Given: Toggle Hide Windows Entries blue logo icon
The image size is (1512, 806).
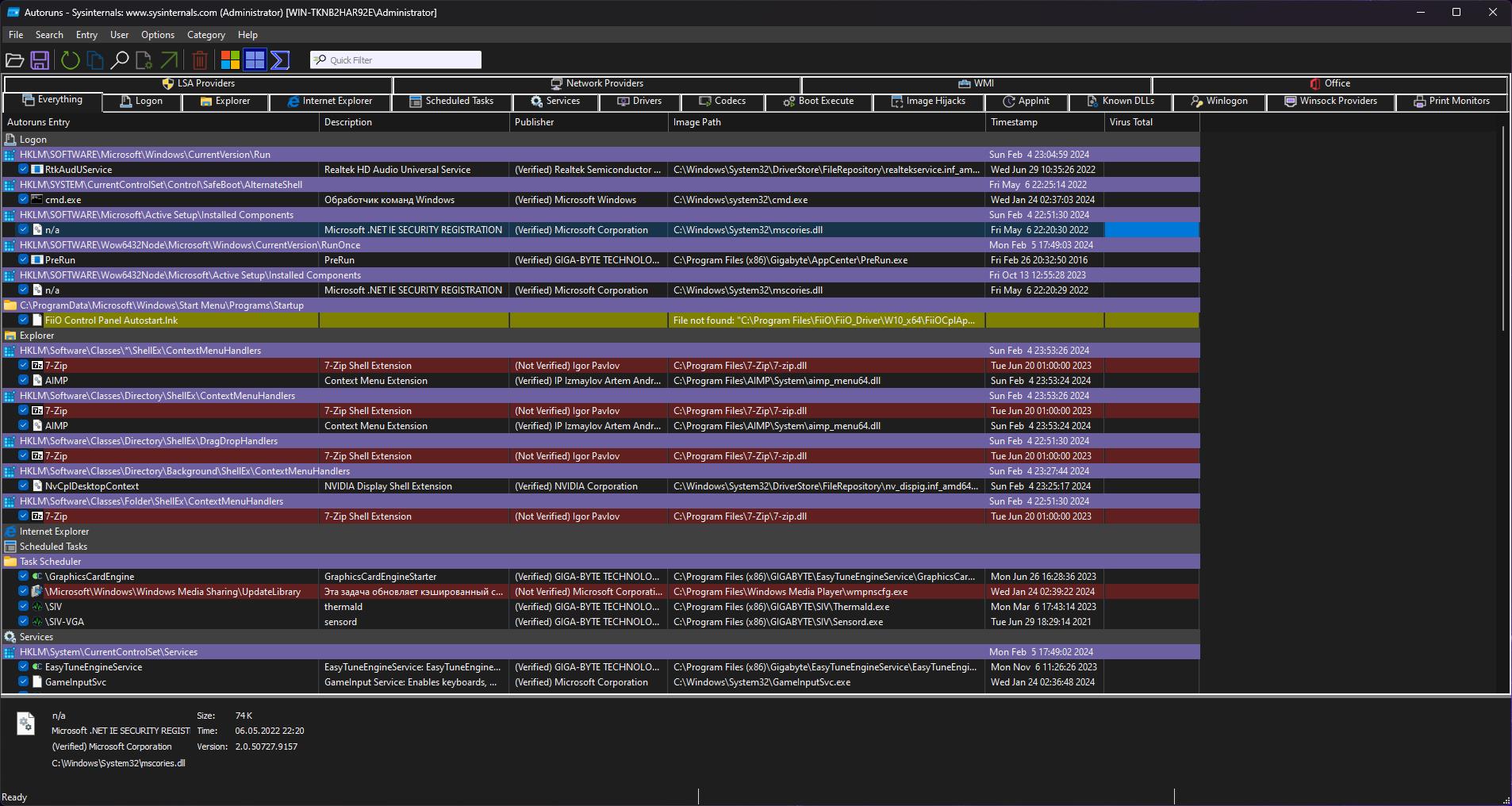Looking at the screenshot, I should pos(255,60).
